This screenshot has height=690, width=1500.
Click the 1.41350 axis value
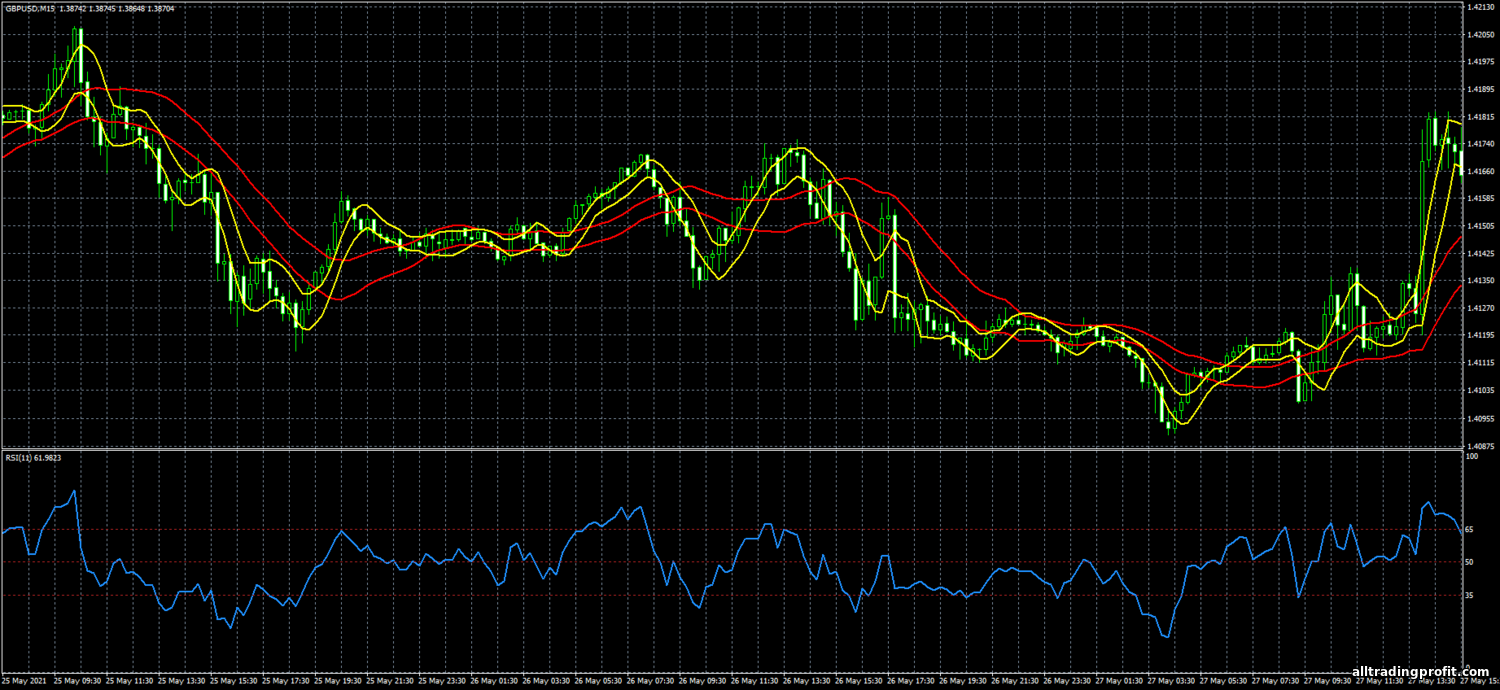(x=1481, y=281)
